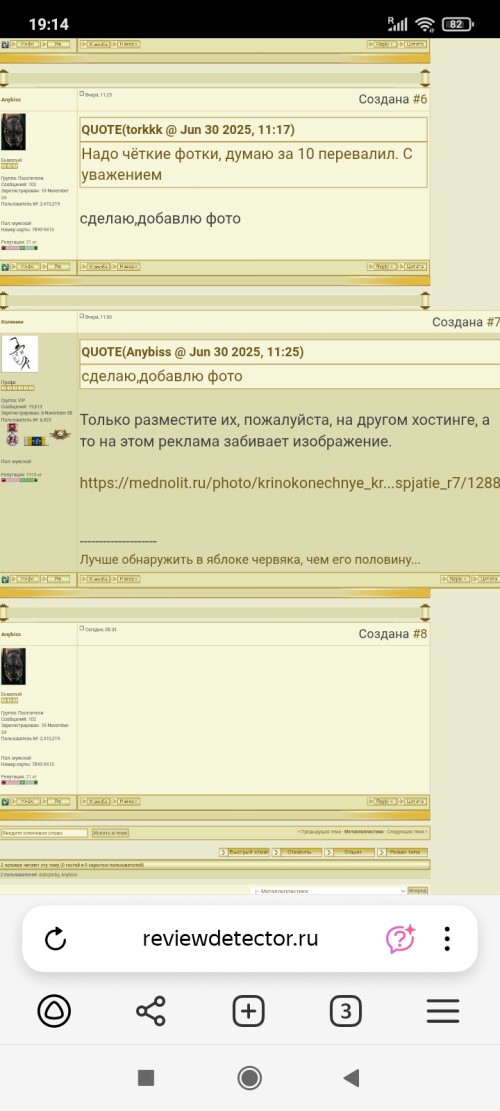
Task: Click the right scroll ornament above post #8
Action: (425, 612)
